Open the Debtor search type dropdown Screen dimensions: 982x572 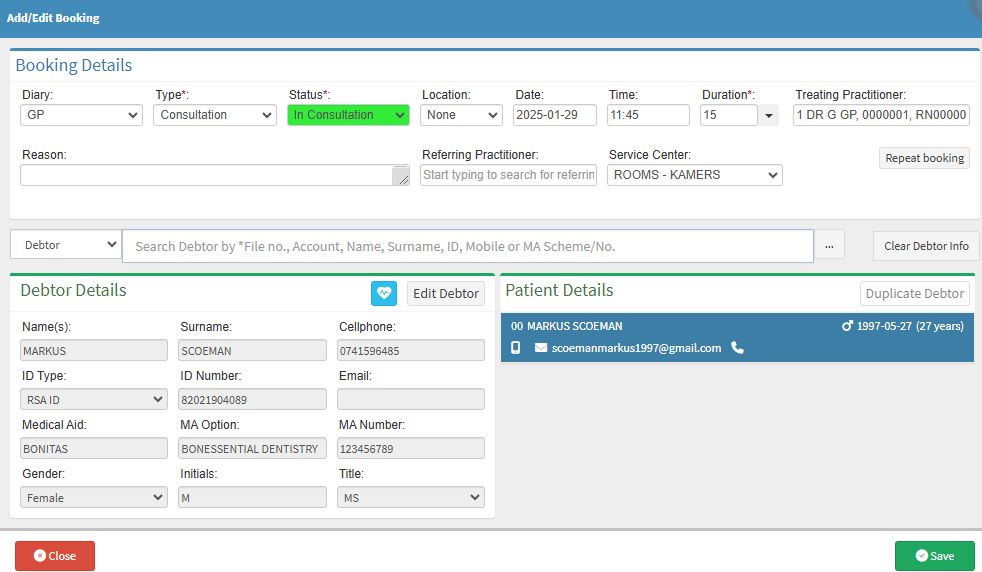(65, 245)
